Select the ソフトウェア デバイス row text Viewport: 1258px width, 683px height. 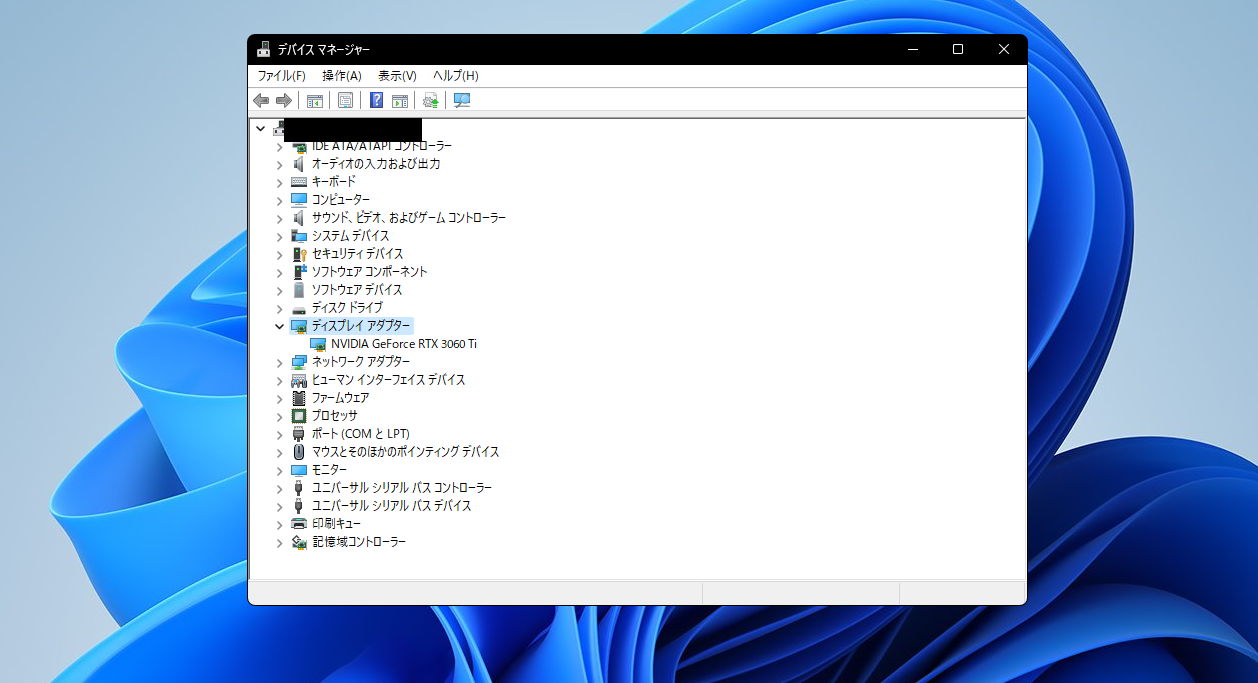point(357,290)
